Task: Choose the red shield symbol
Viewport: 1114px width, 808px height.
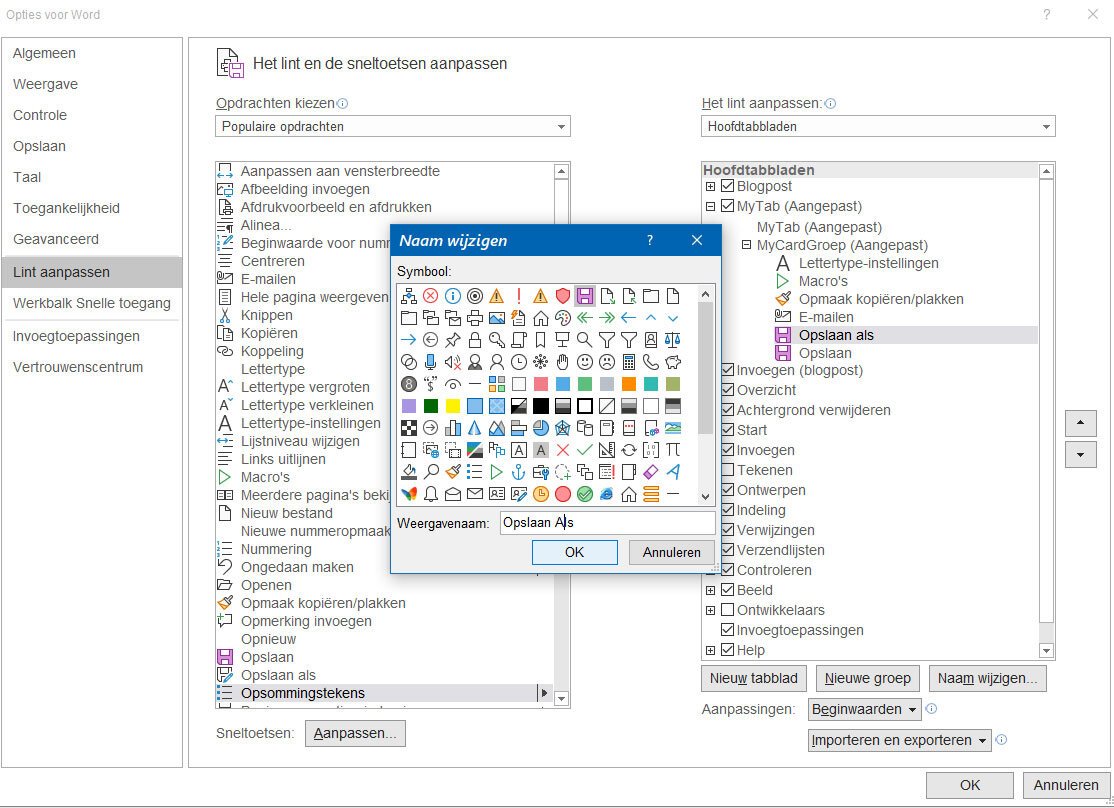Action: tap(563, 296)
